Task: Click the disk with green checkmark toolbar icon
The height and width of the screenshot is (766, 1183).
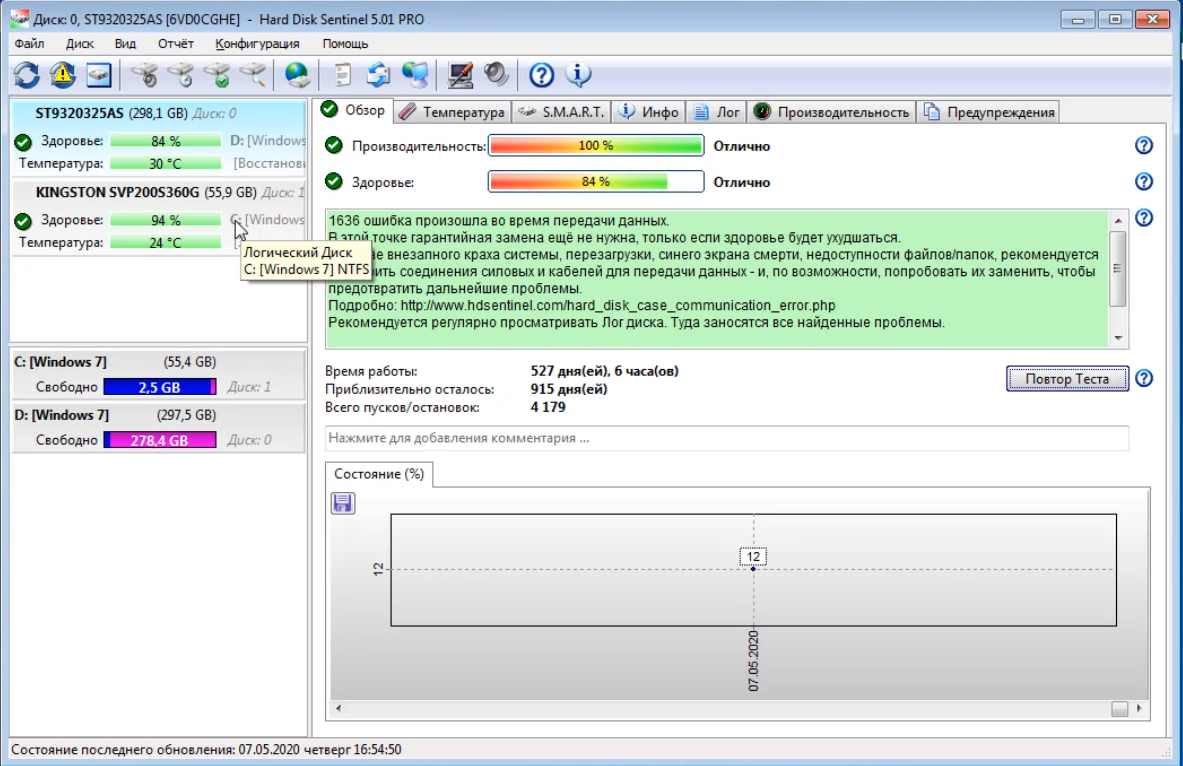Action: (x=217, y=75)
